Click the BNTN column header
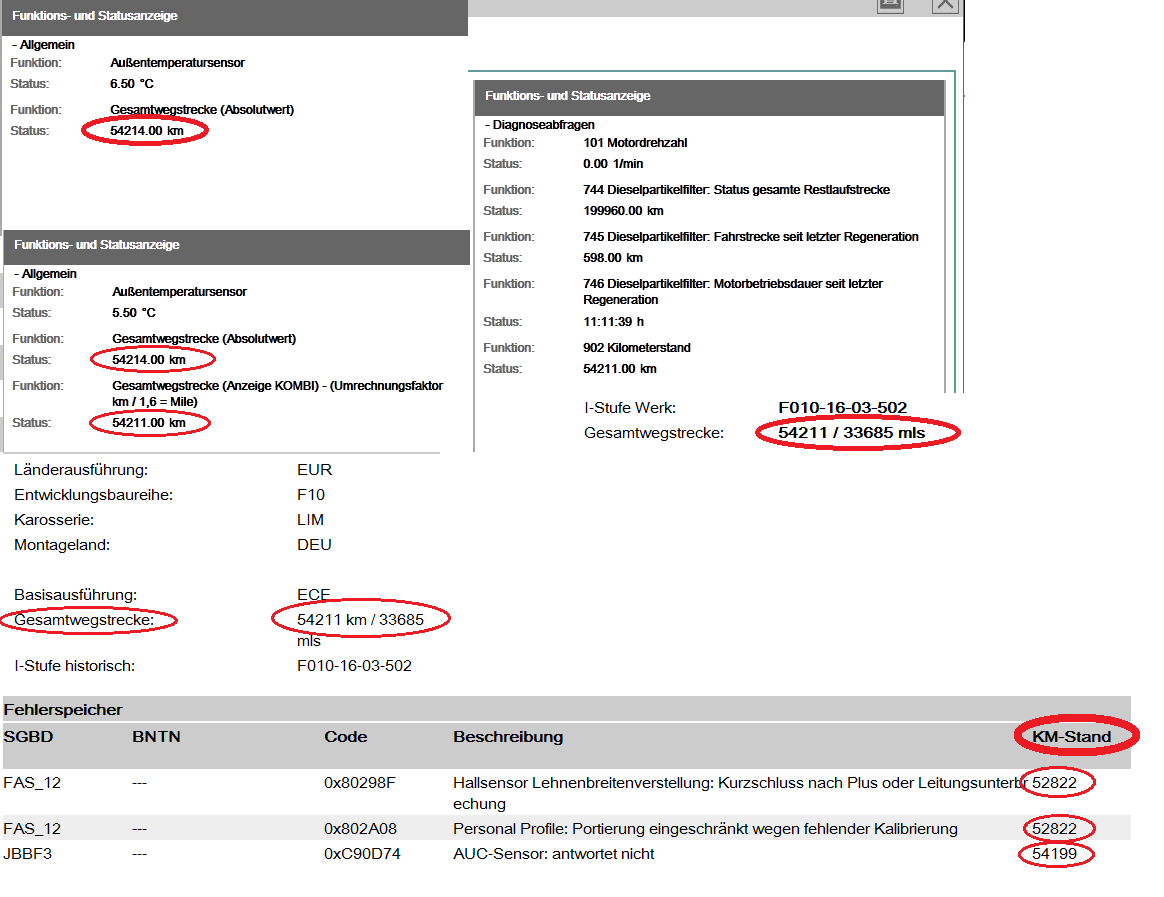Viewport: 1164px width, 897px height. [x=156, y=737]
